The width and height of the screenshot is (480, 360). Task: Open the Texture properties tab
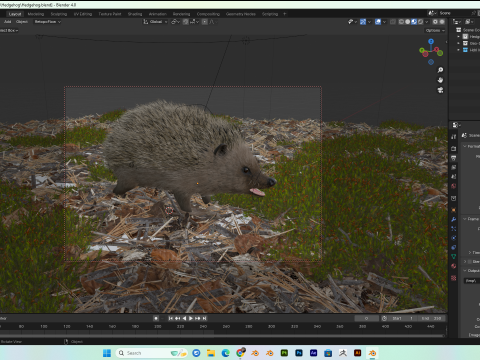point(453,278)
